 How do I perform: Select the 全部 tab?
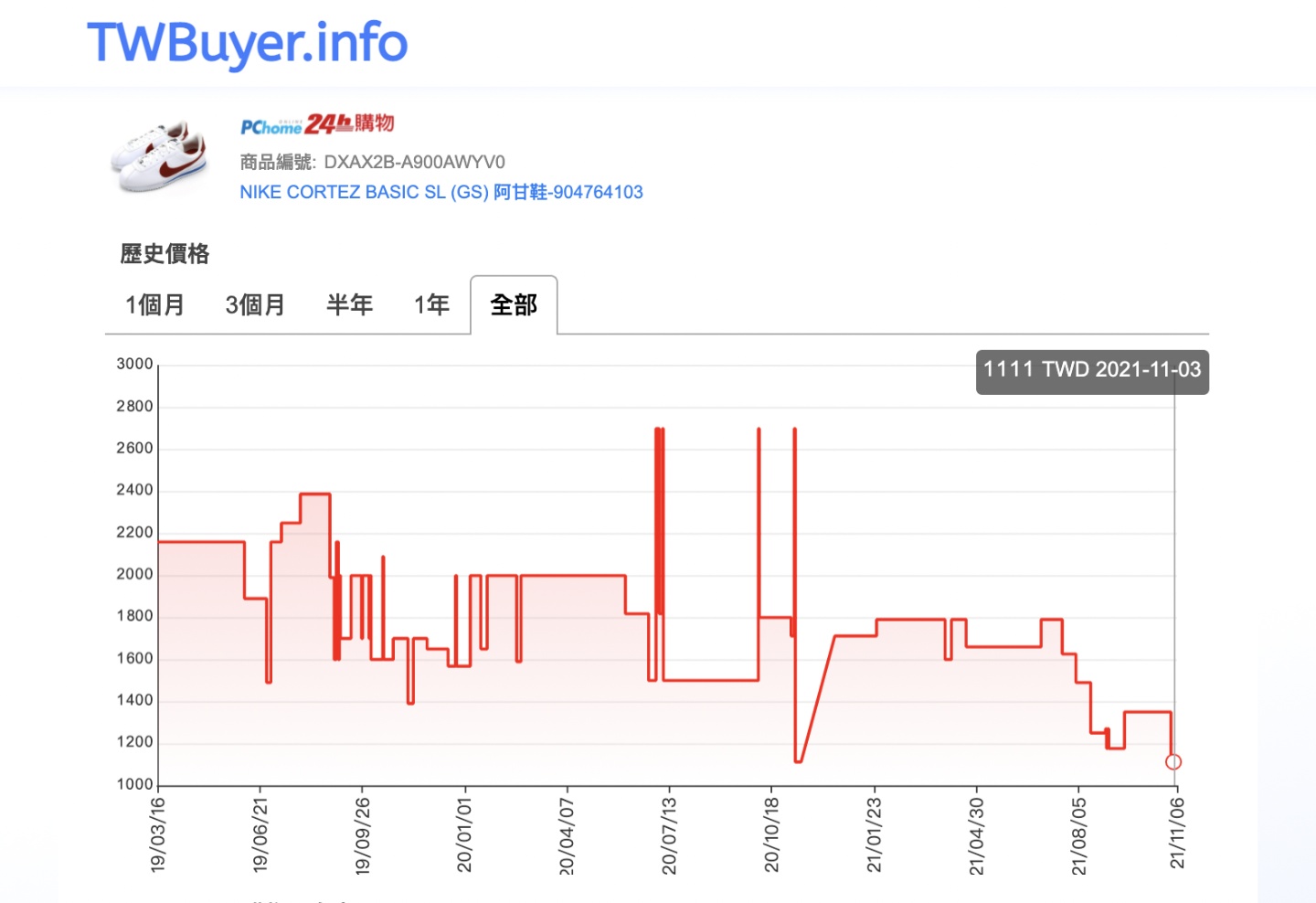tap(514, 305)
